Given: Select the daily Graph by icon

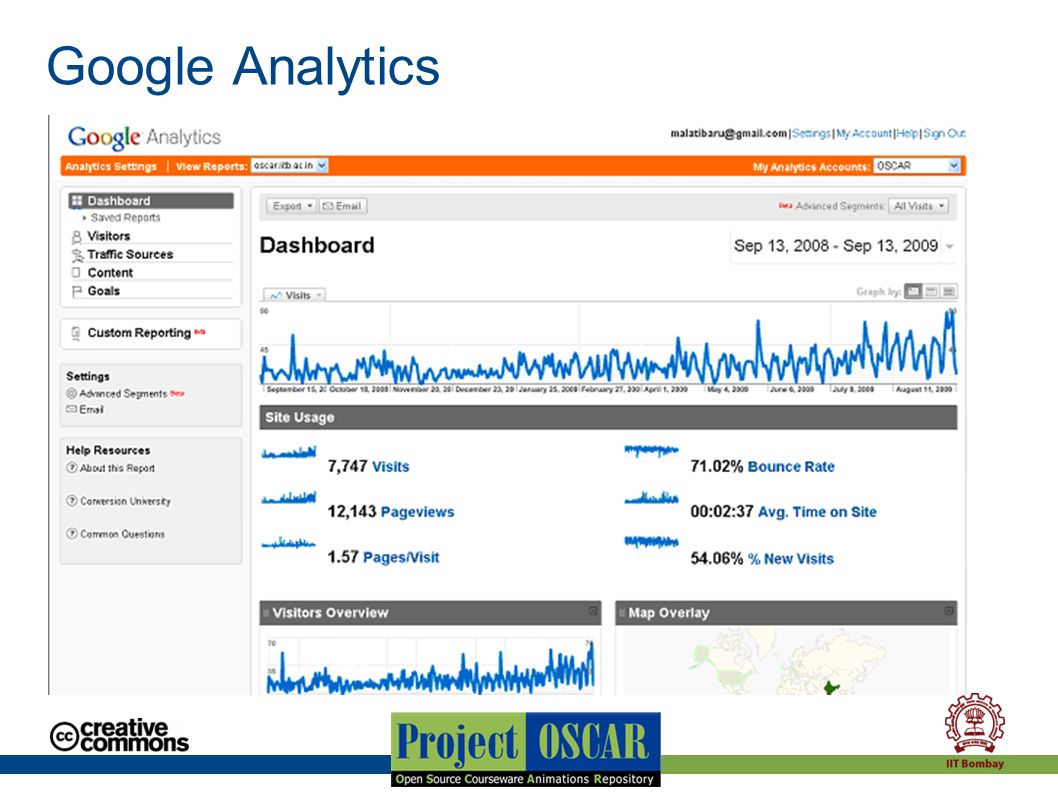Looking at the screenshot, I should (913, 292).
